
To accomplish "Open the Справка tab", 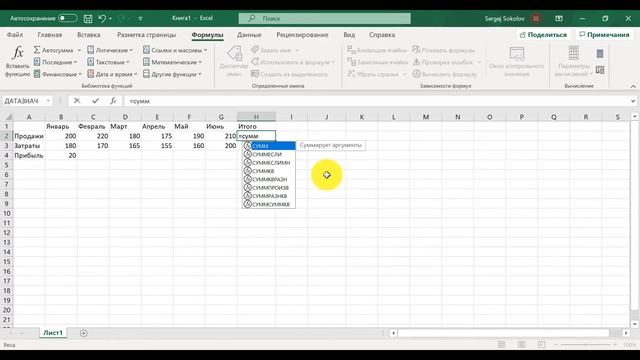I will (x=382, y=35).
